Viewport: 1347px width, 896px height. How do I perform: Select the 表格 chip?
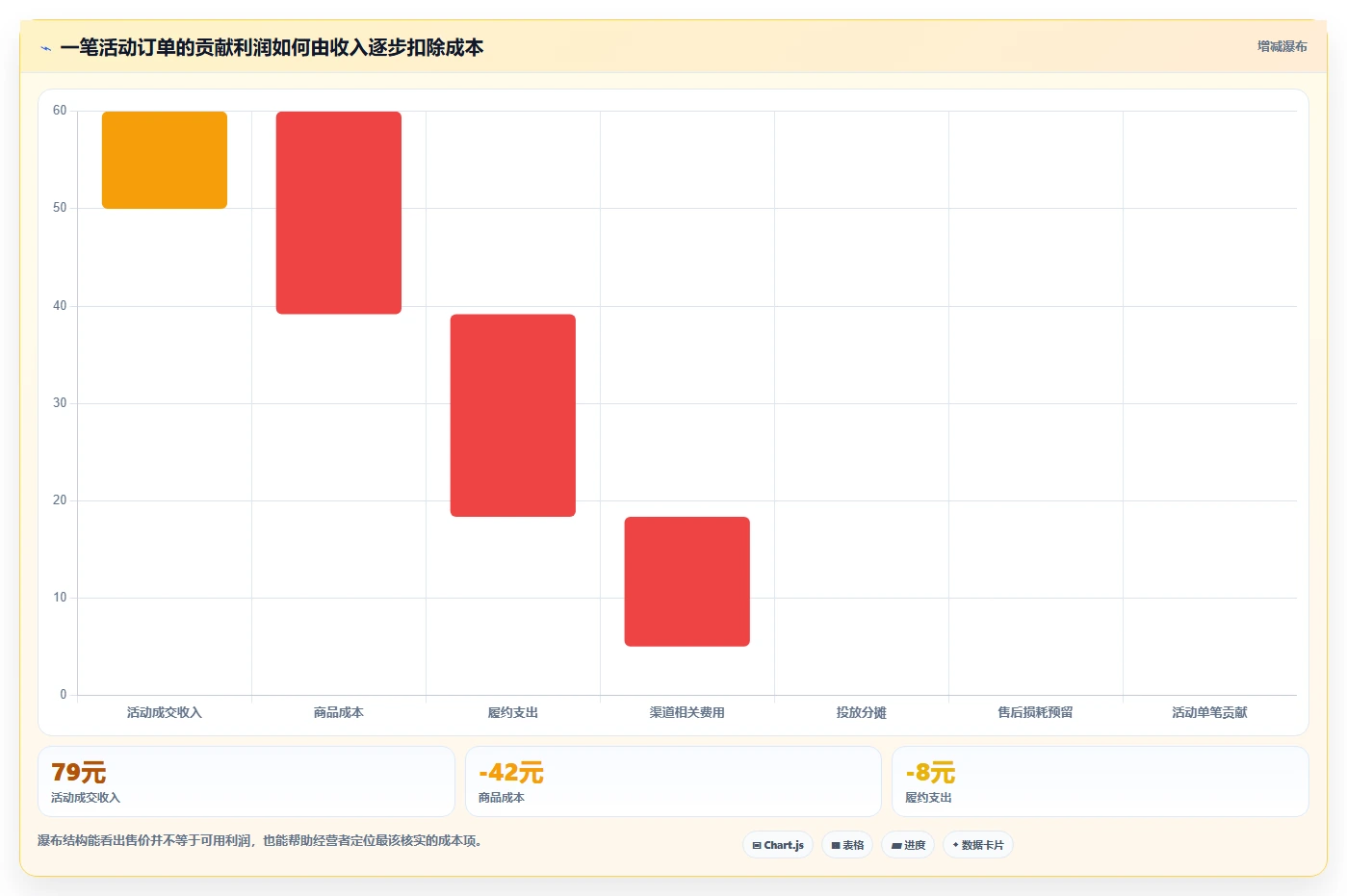tap(847, 845)
